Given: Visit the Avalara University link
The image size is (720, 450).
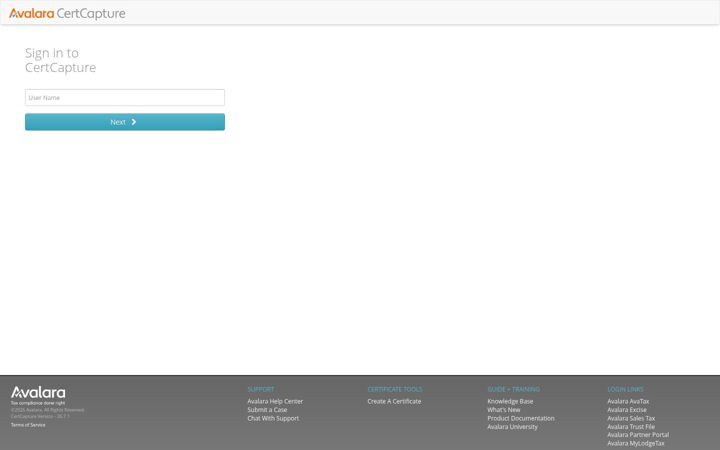Looking at the screenshot, I should coord(512,427).
